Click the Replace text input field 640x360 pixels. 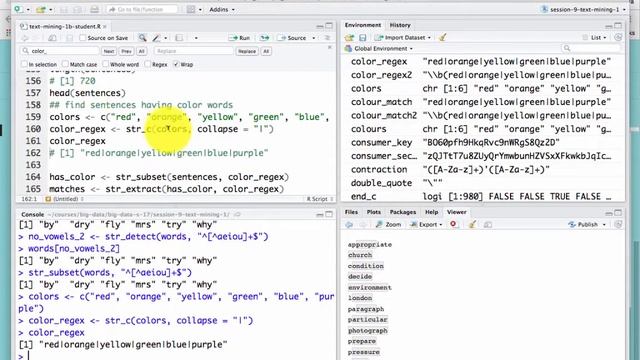pos(193,51)
